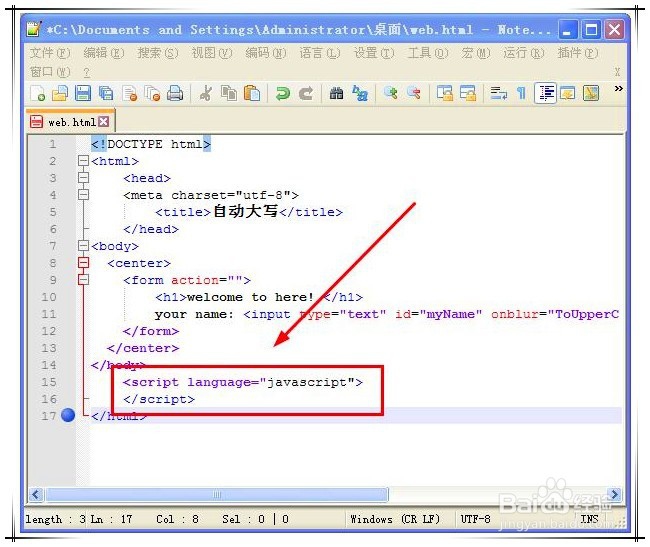
Task: Zoom out with magnifier minus icon
Action: click(x=413, y=93)
